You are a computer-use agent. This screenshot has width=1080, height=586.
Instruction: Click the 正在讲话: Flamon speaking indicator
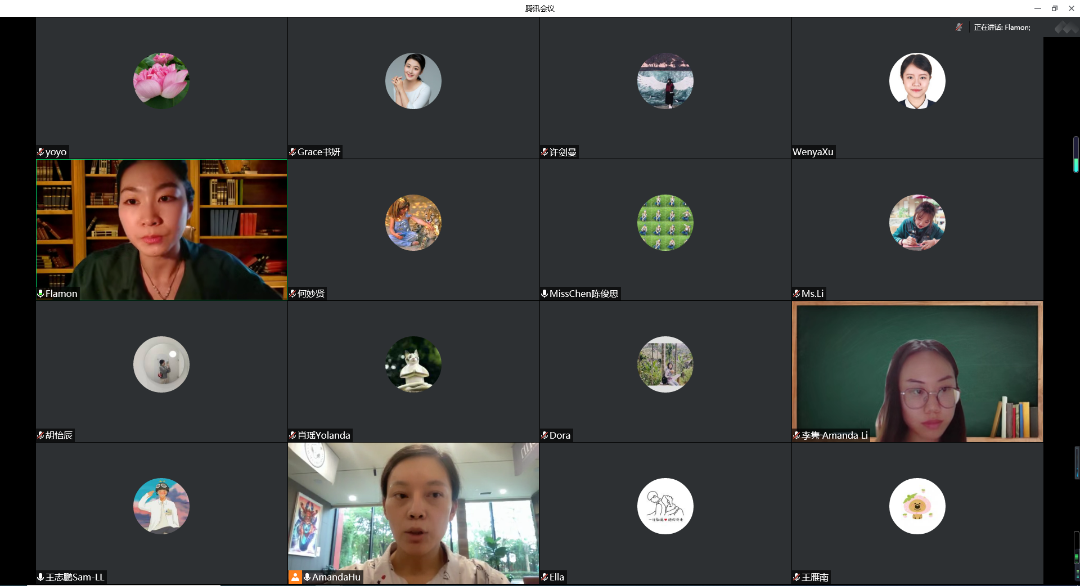click(1002, 28)
